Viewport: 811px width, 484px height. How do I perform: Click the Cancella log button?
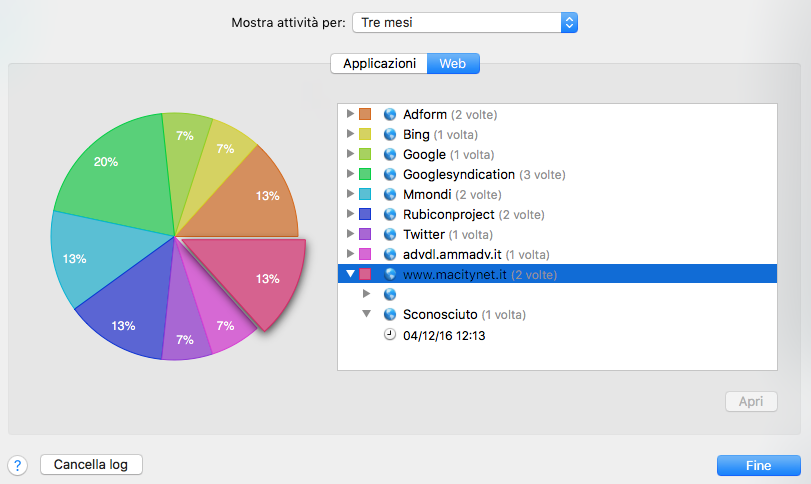[x=91, y=465]
